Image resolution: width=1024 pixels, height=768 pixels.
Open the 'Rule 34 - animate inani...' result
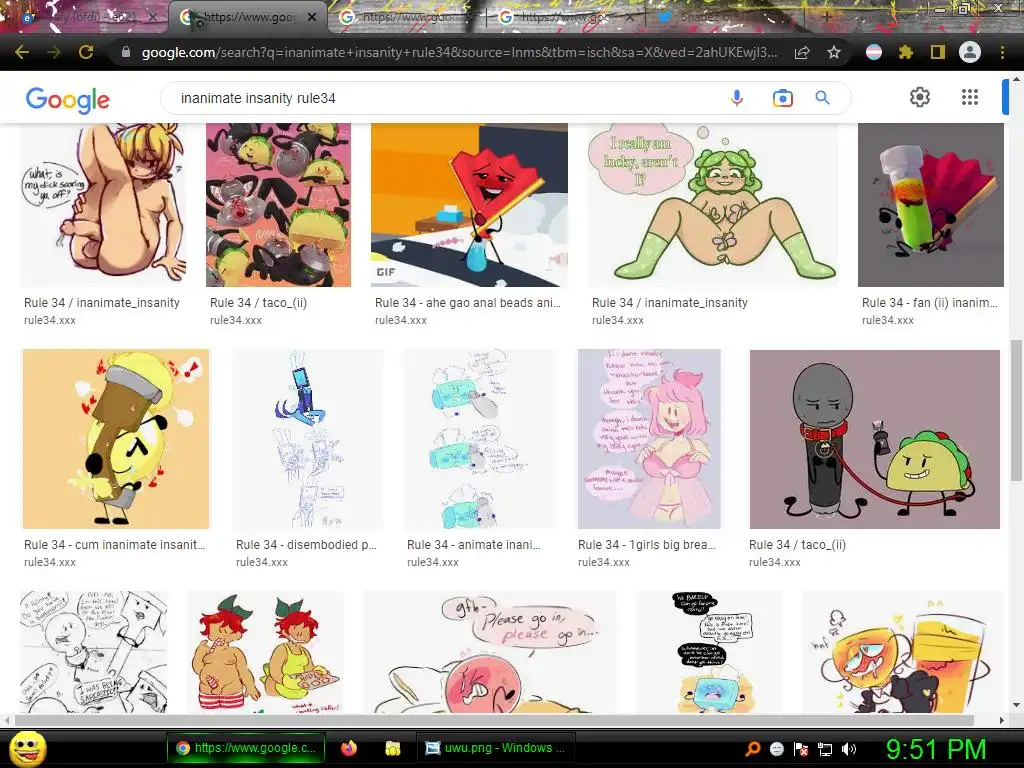point(473,545)
